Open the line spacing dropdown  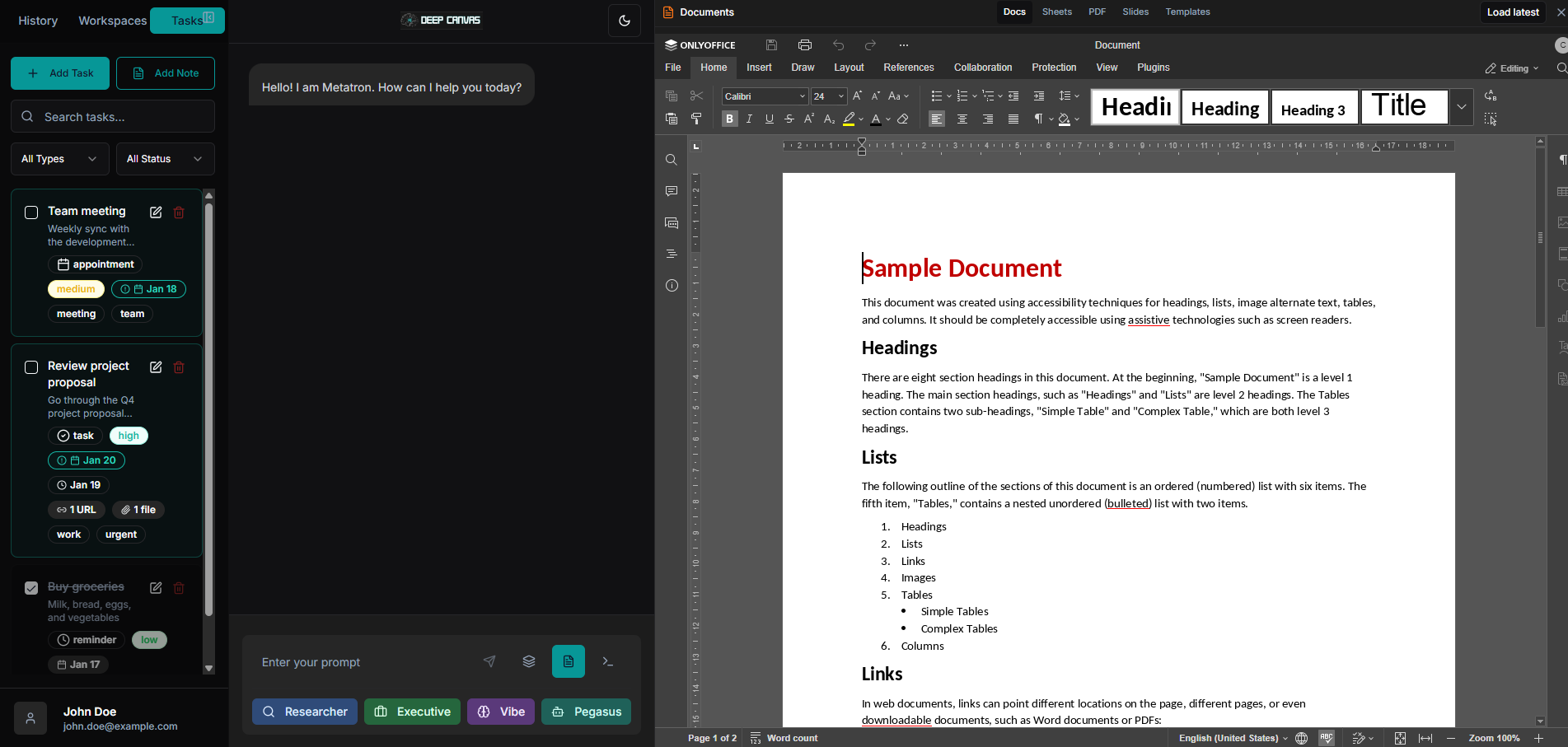1067,96
